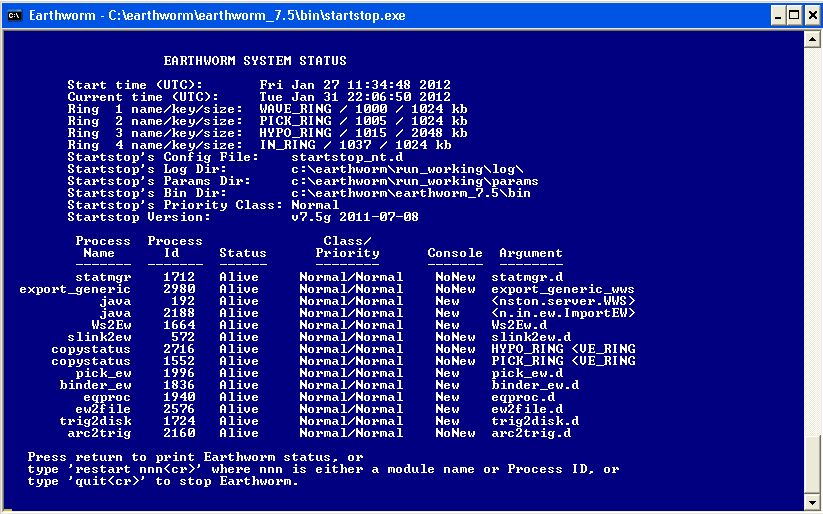Click the argument 'statmgr.d'
Screen dimensions: 823x514
tap(527, 277)
